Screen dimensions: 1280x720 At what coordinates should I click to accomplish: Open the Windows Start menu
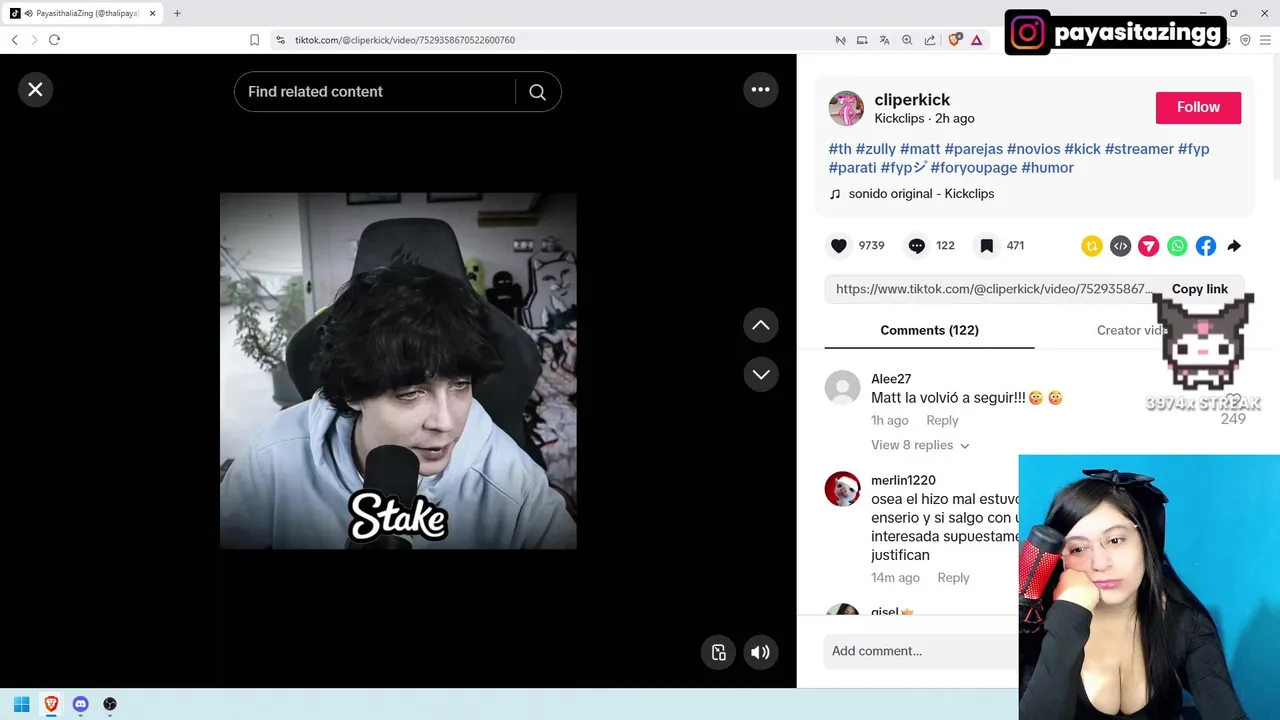point(22,704)
